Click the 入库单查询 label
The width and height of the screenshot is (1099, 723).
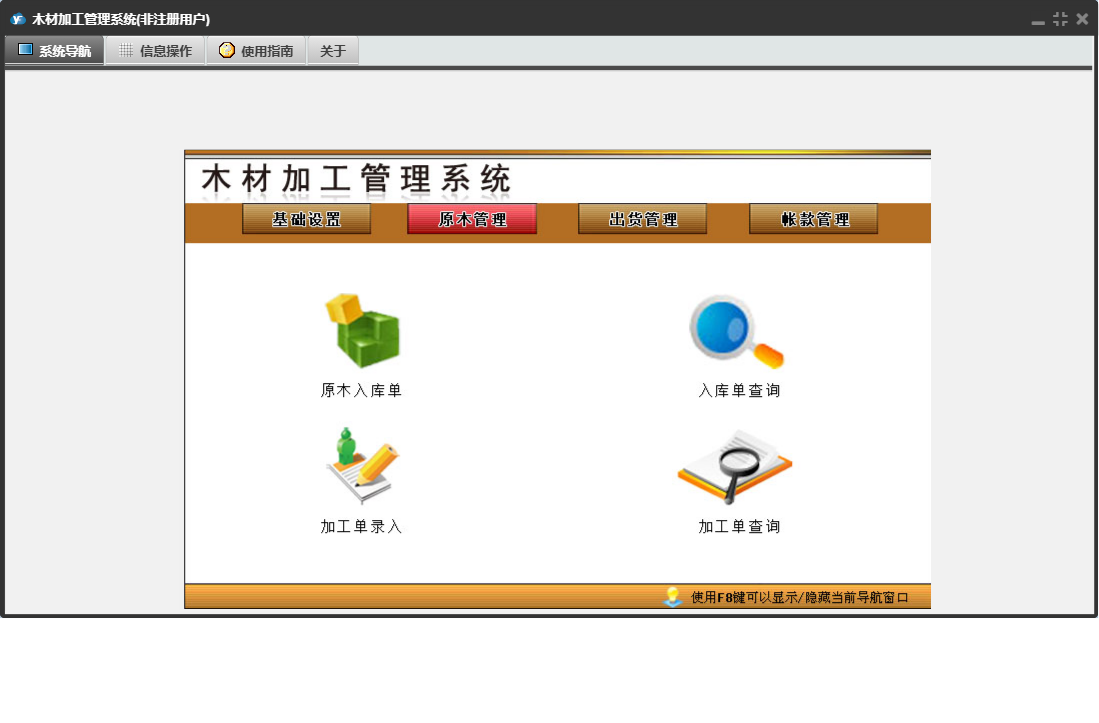tap(739, 390)
